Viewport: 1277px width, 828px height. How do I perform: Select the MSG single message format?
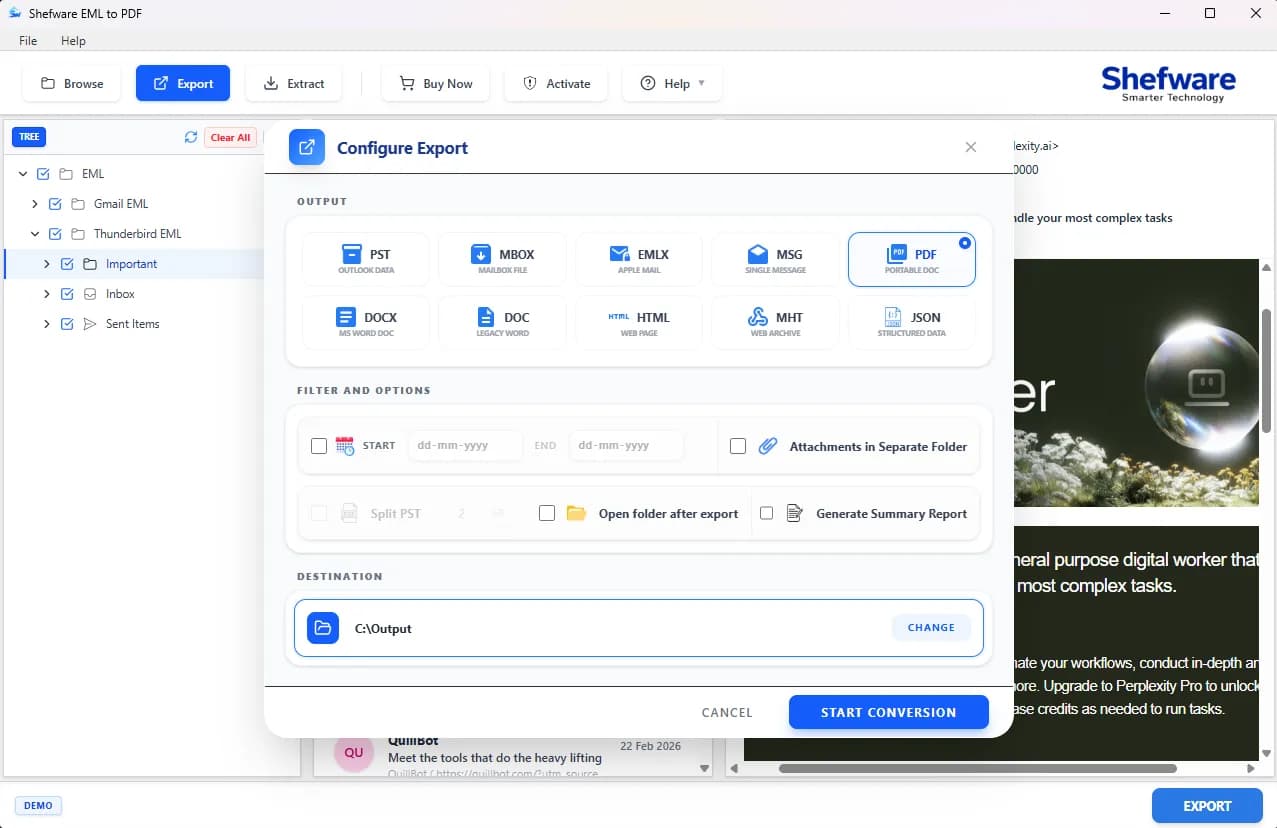[x=775, y=260]
